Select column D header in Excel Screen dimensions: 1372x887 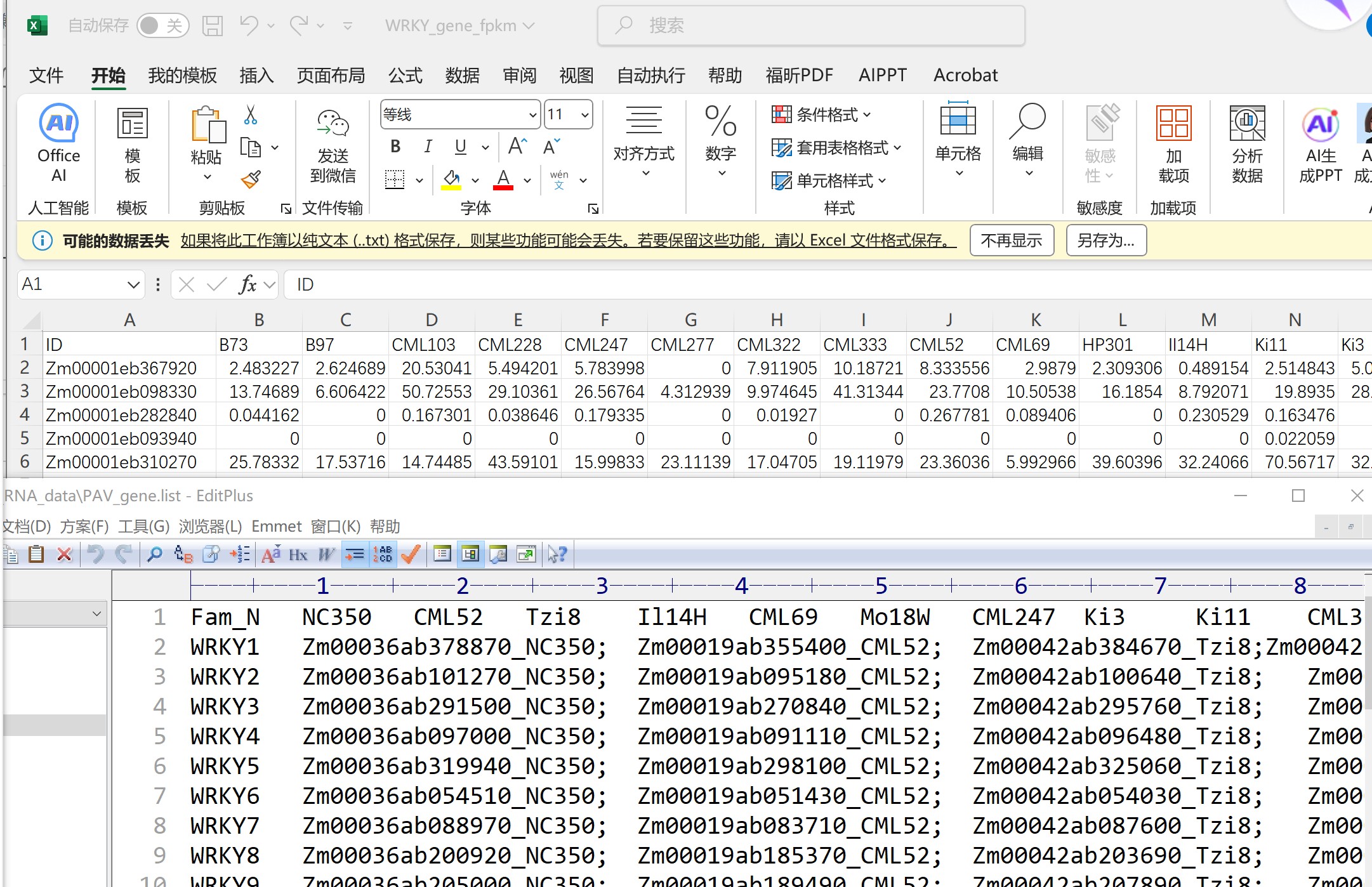[x=432, y=320]
